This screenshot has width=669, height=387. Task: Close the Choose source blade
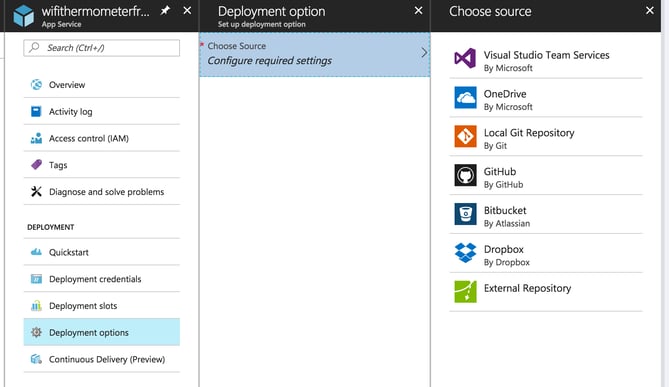[x=649, y=11]
